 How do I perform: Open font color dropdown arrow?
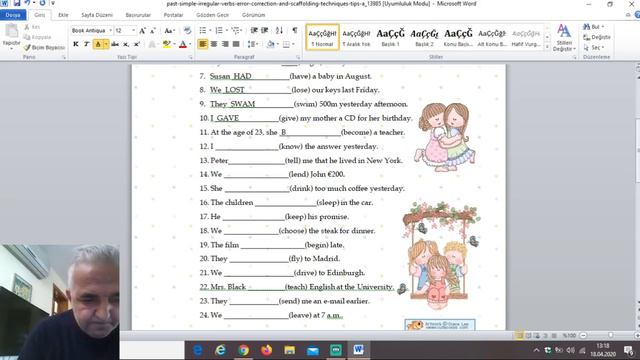click(x=190, y=44)
